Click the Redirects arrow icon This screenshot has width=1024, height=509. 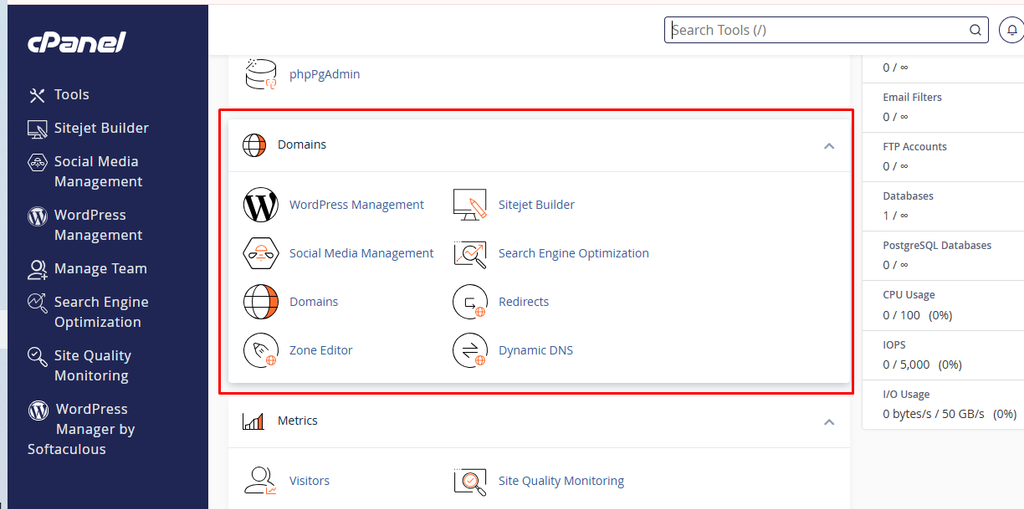470,302
